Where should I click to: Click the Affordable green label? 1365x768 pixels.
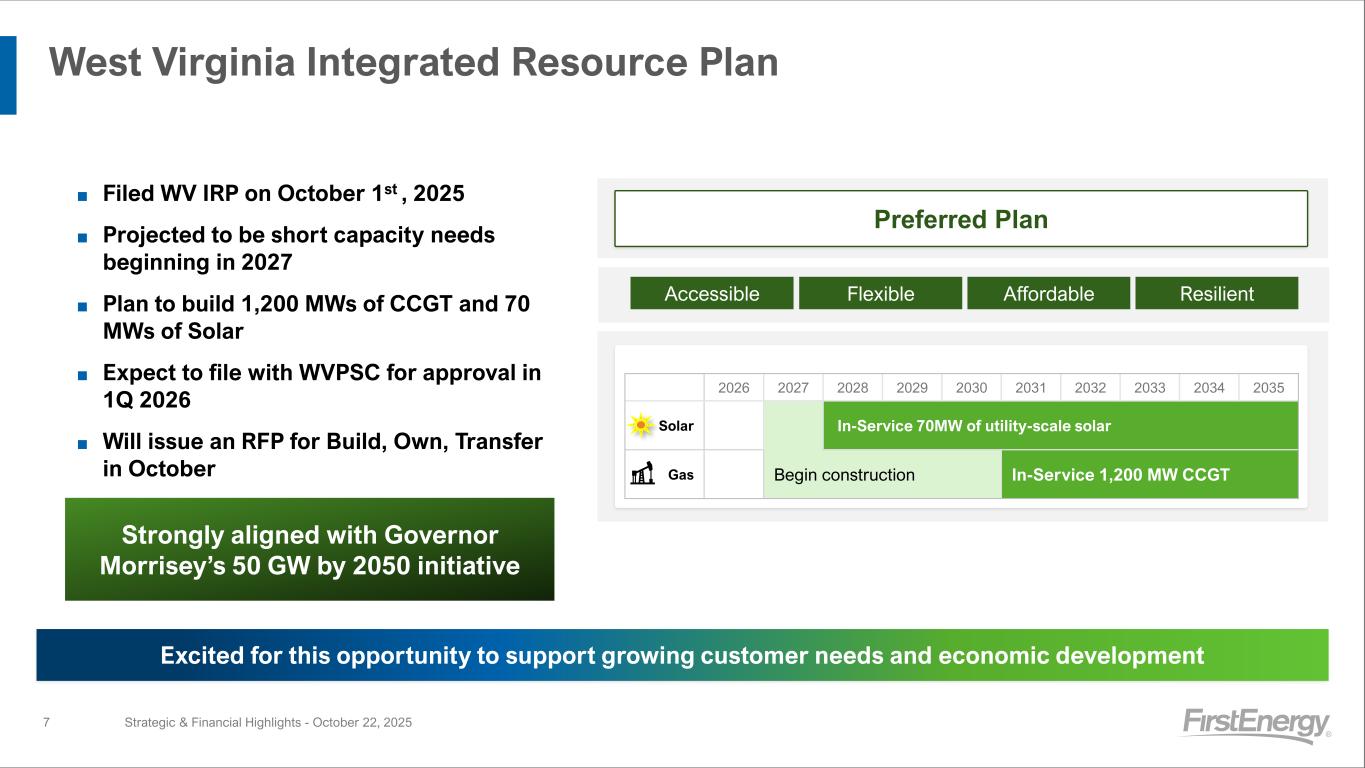tap(1049, 293)
